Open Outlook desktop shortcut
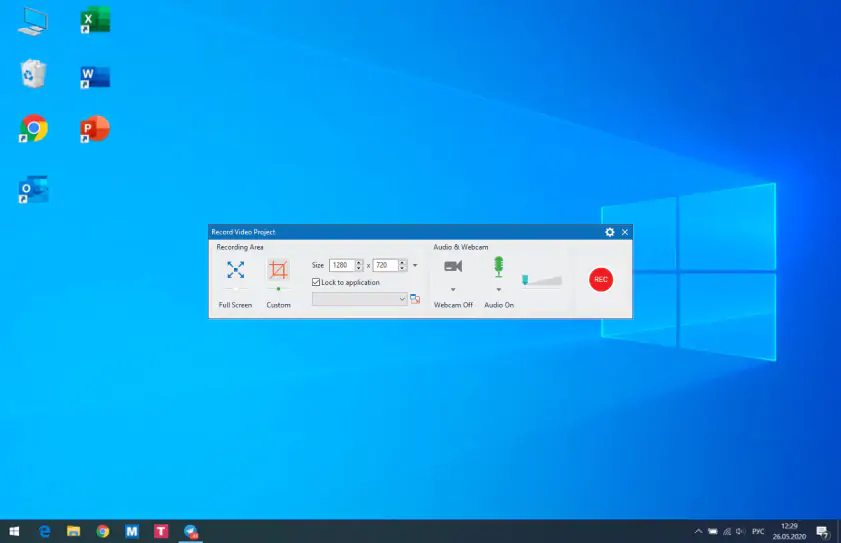 [34, 190]
